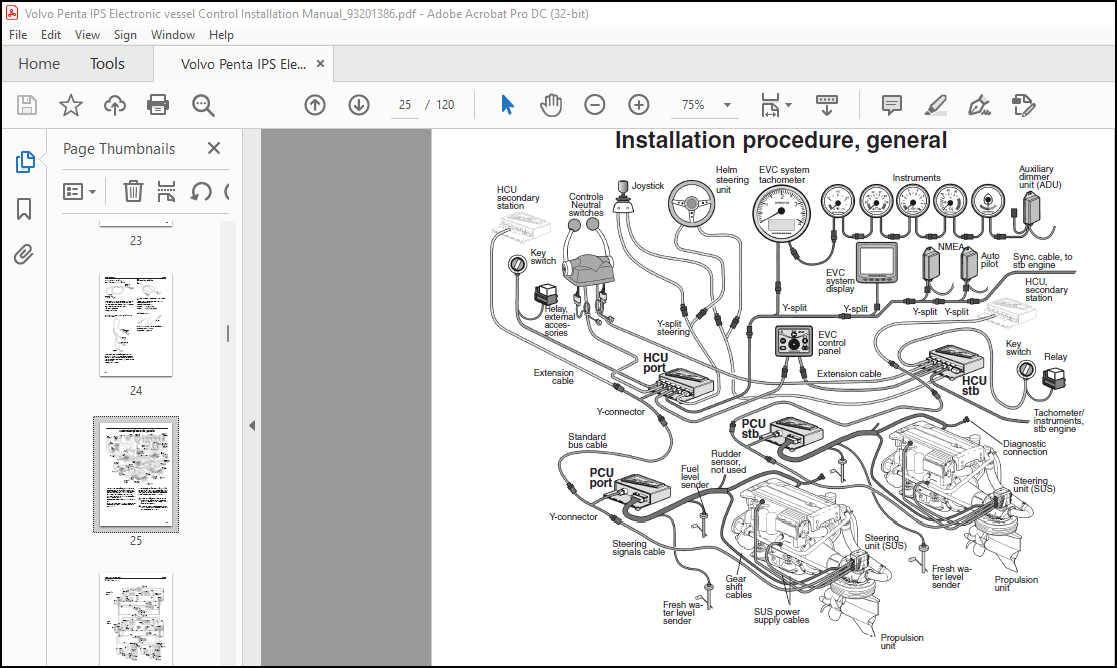Close the Volvo Penta document tab
The image size is (1117, 668).
321,63
